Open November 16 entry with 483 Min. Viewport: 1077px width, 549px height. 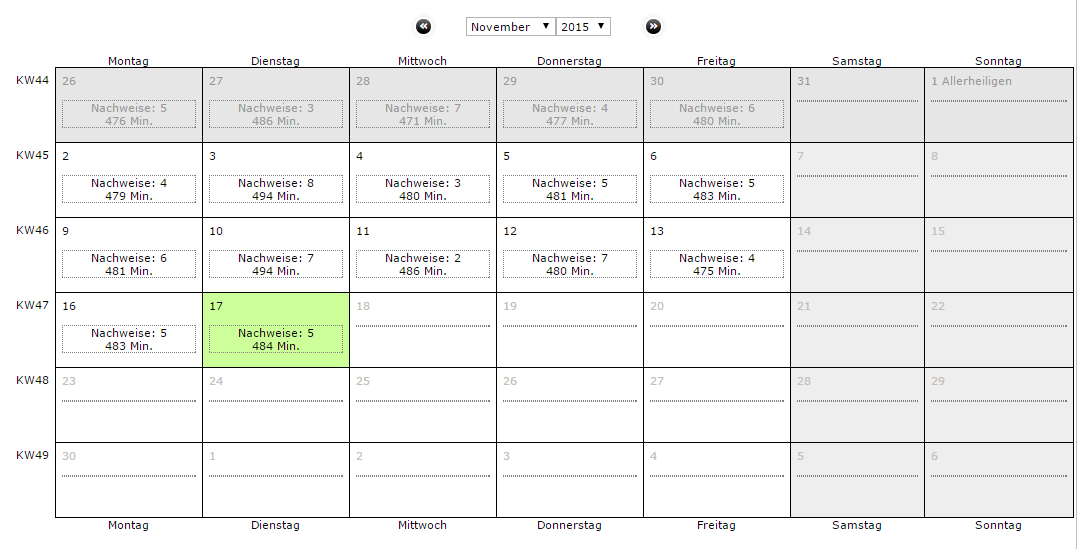click(x=128, y=339)
